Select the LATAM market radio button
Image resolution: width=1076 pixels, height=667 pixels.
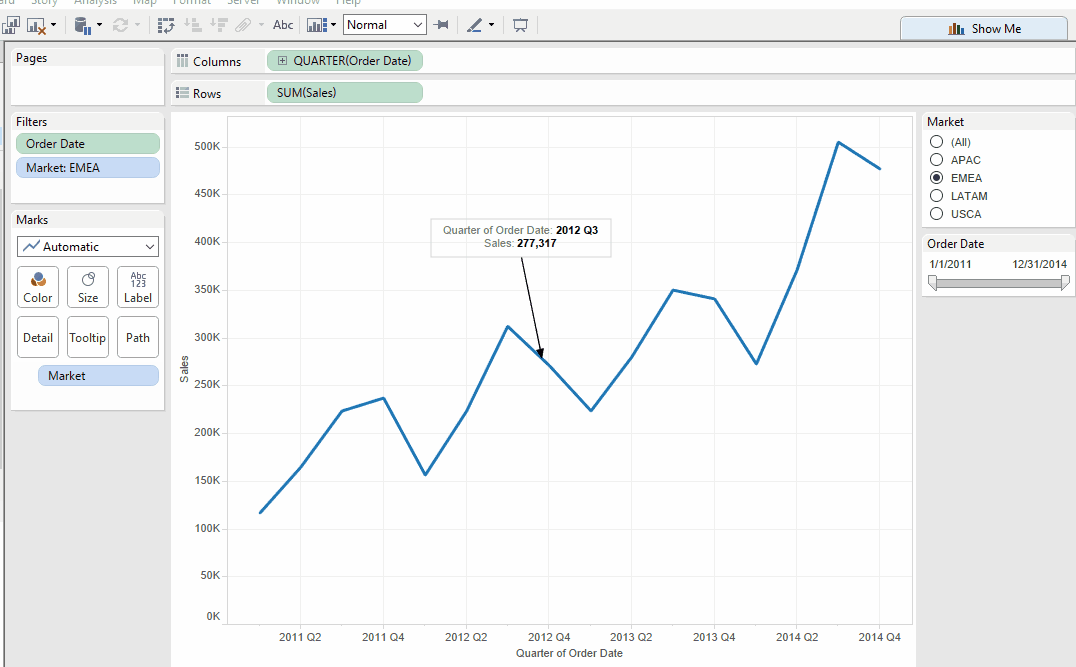click(x=937, y=196)
